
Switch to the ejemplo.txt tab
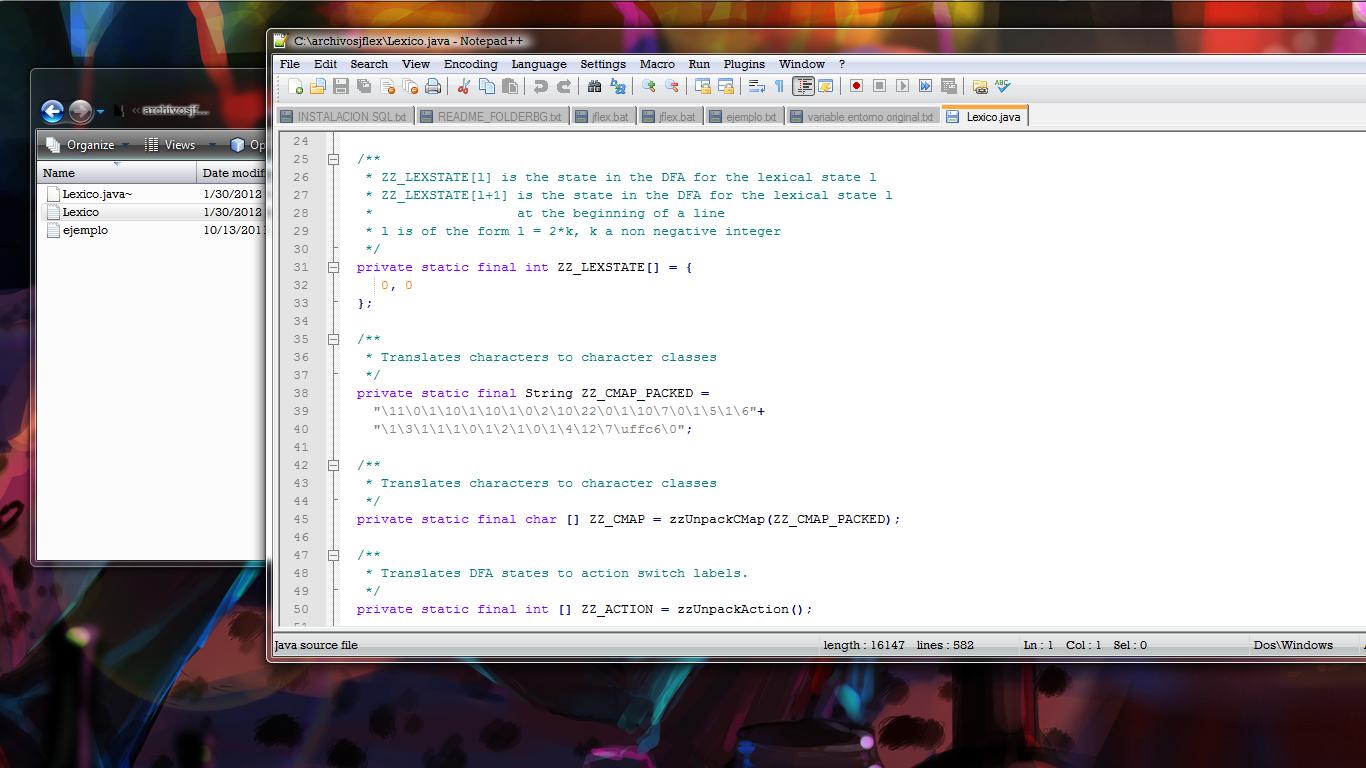[745, 115]
